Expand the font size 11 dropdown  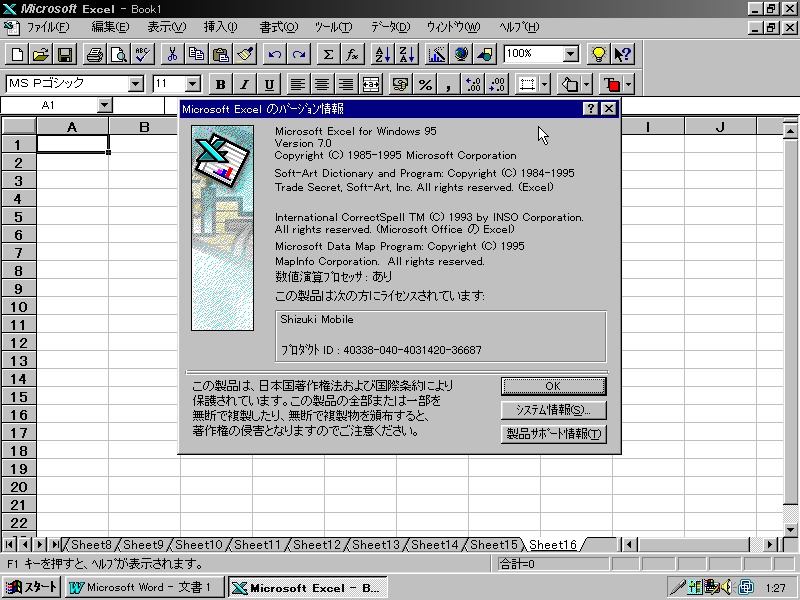193,84
